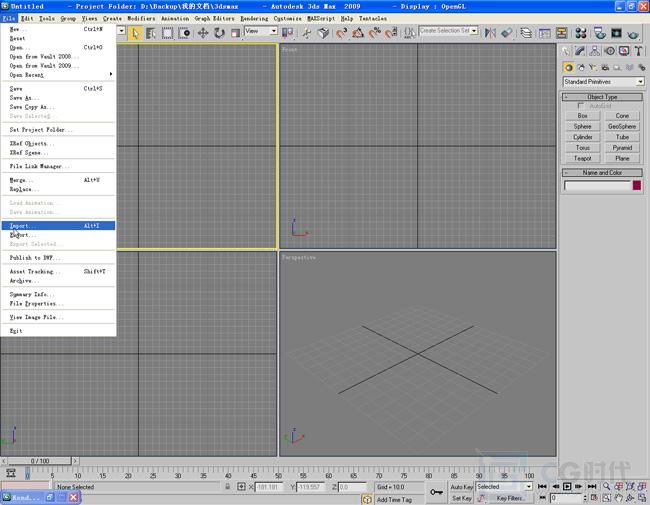The width and height of the screenshot is (650, 505).
Task: Open Schematic View toolbar icon
Action: (x=561, y=33)
